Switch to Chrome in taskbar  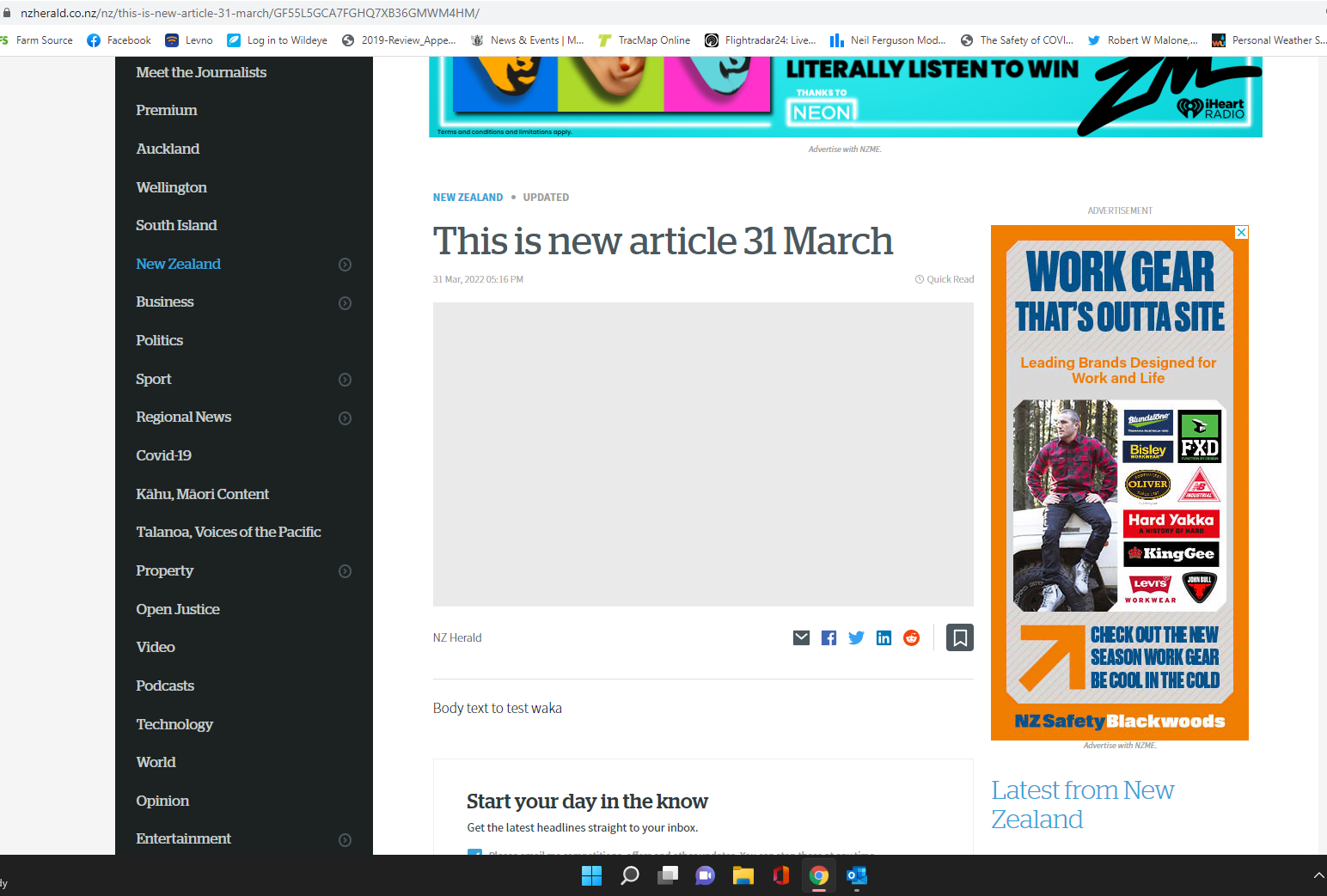(819, 875)
